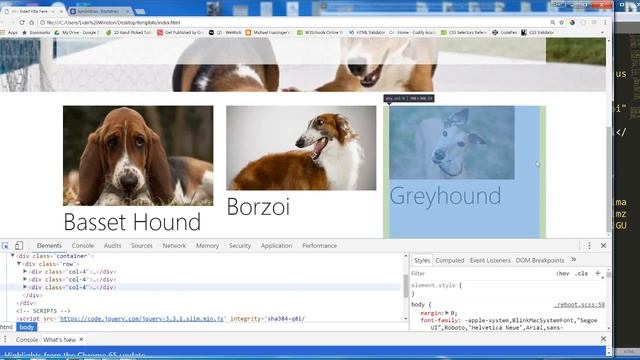Open the Get Published bookmark
The image size is (640, 360).
tap(180, 32)
